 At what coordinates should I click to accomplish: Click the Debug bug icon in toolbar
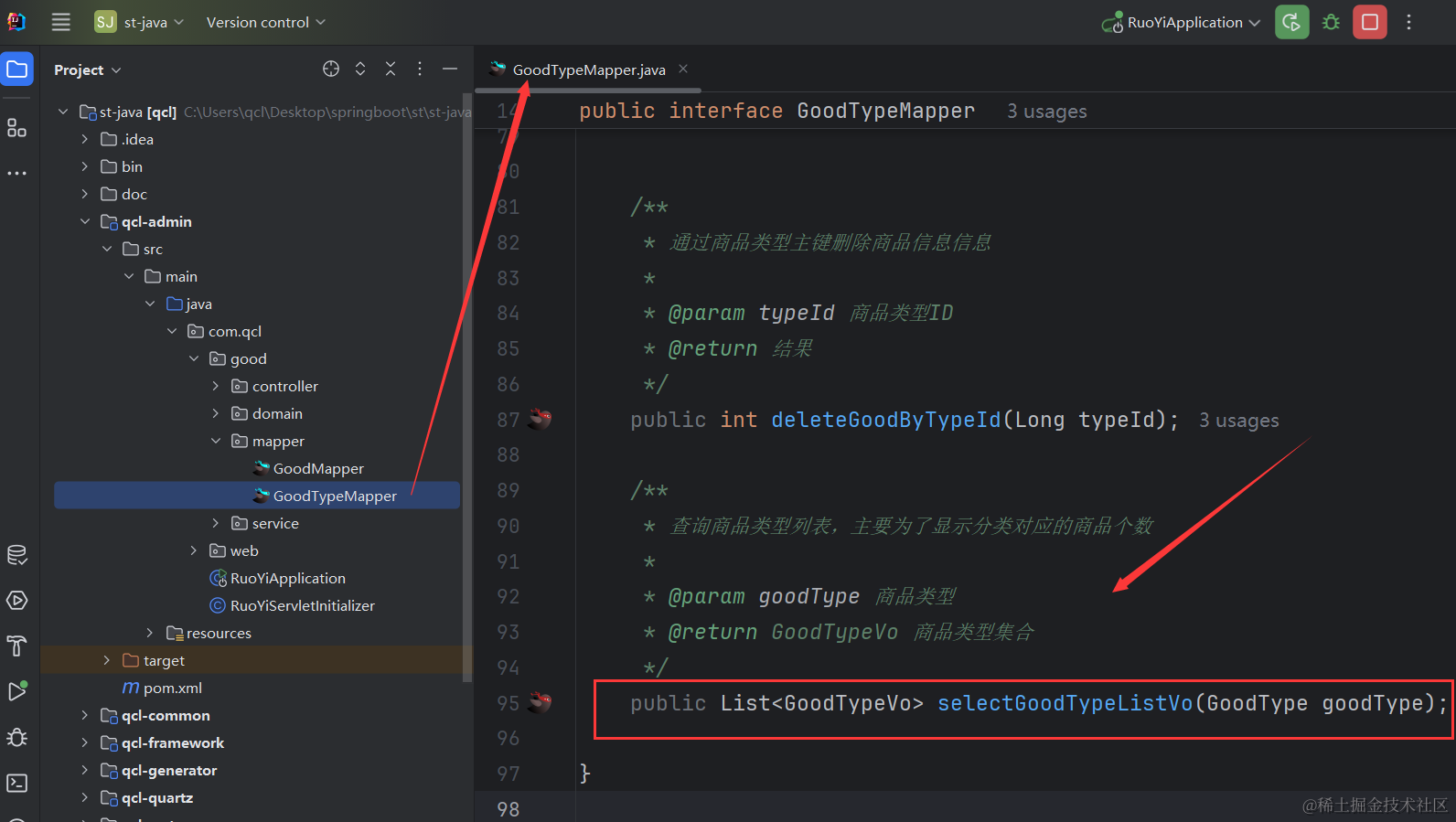(x=1331, y=22)
